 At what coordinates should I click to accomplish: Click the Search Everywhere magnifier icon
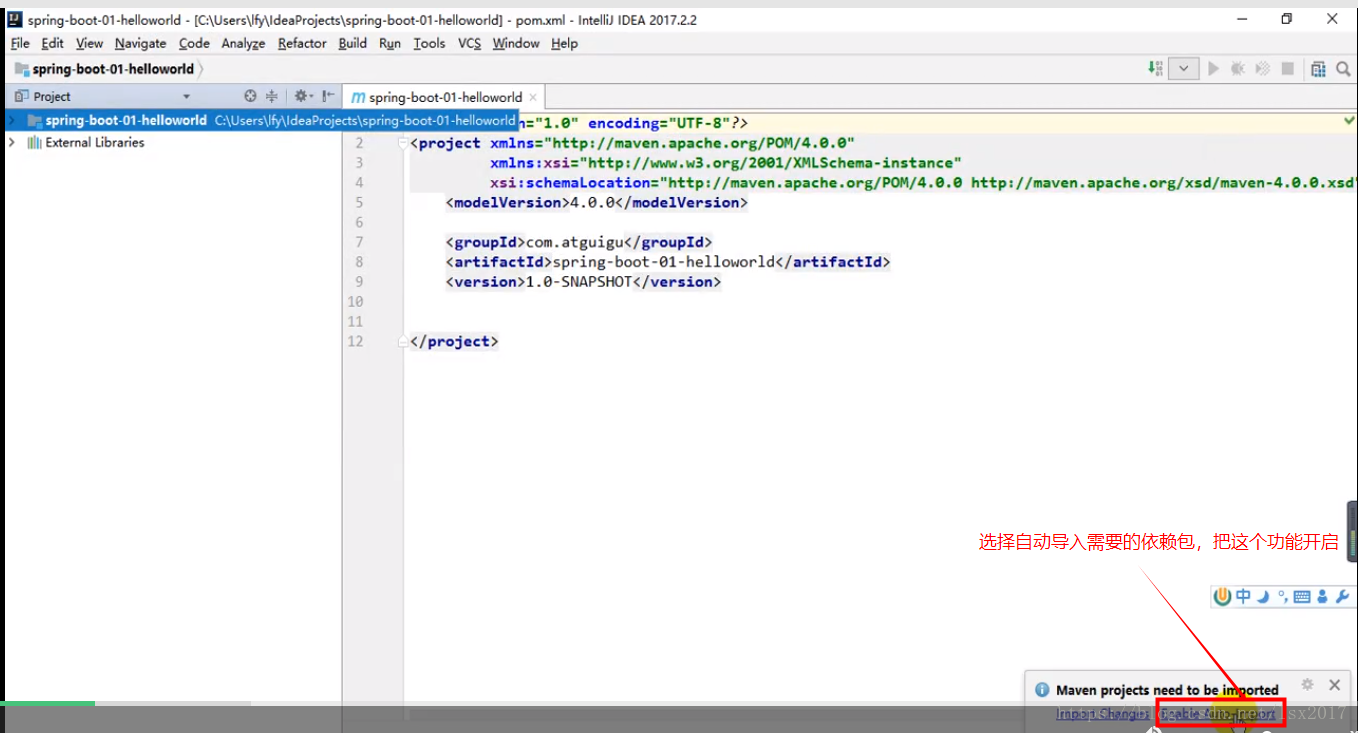tap(1345, 69)
